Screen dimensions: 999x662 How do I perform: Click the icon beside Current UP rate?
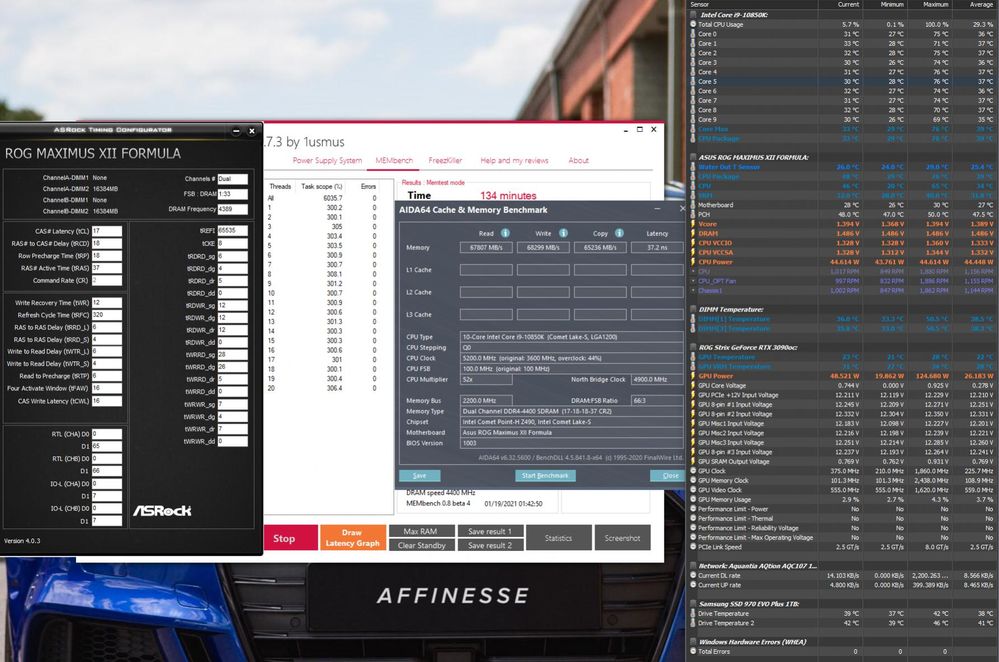tap(693, 585)
